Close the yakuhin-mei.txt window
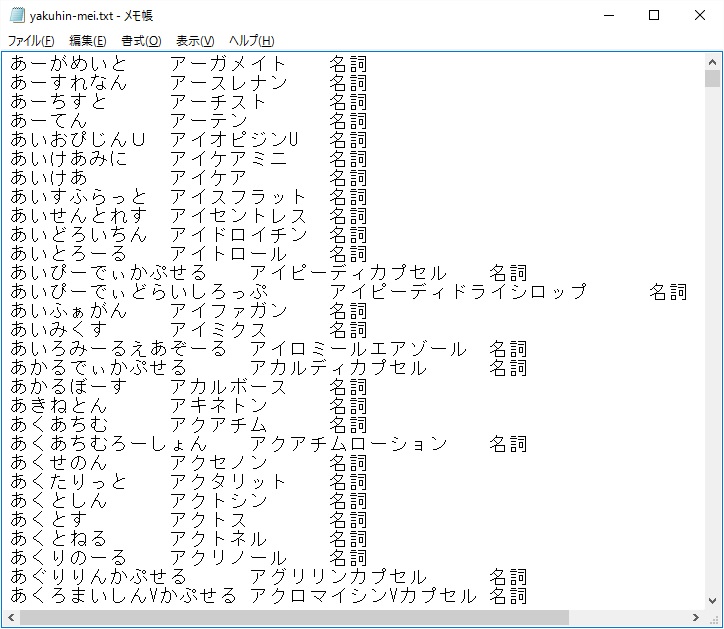The width and height of the screenshot is (724, 629). point(700,15)
